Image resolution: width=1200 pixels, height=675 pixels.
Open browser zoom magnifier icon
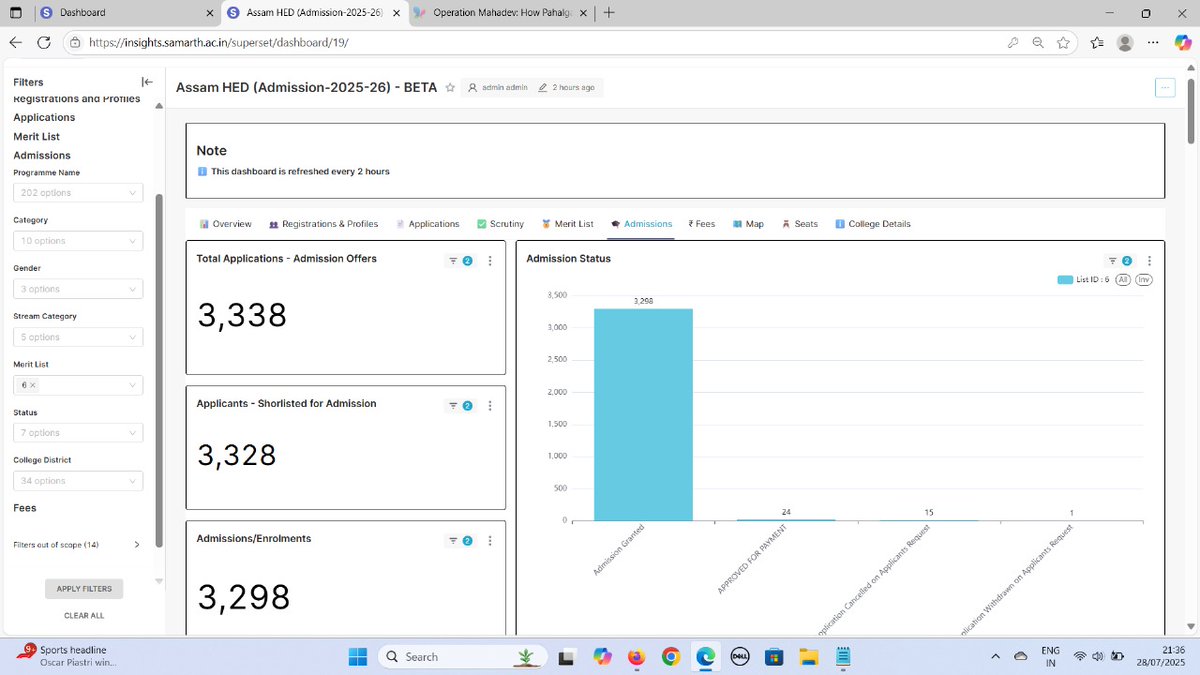tap(1037, 42)
